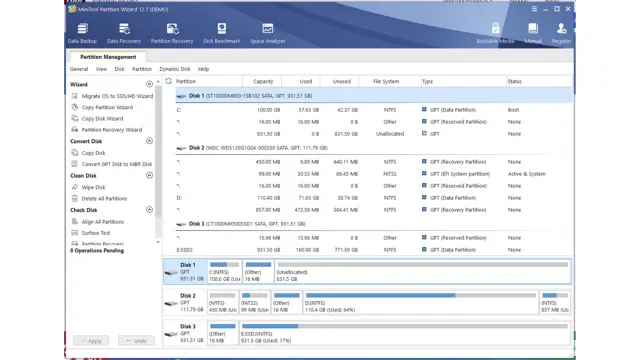The image size is (640, 360).
Task: Open the Dynamic Disk menu
Action: tap(175, 69)
